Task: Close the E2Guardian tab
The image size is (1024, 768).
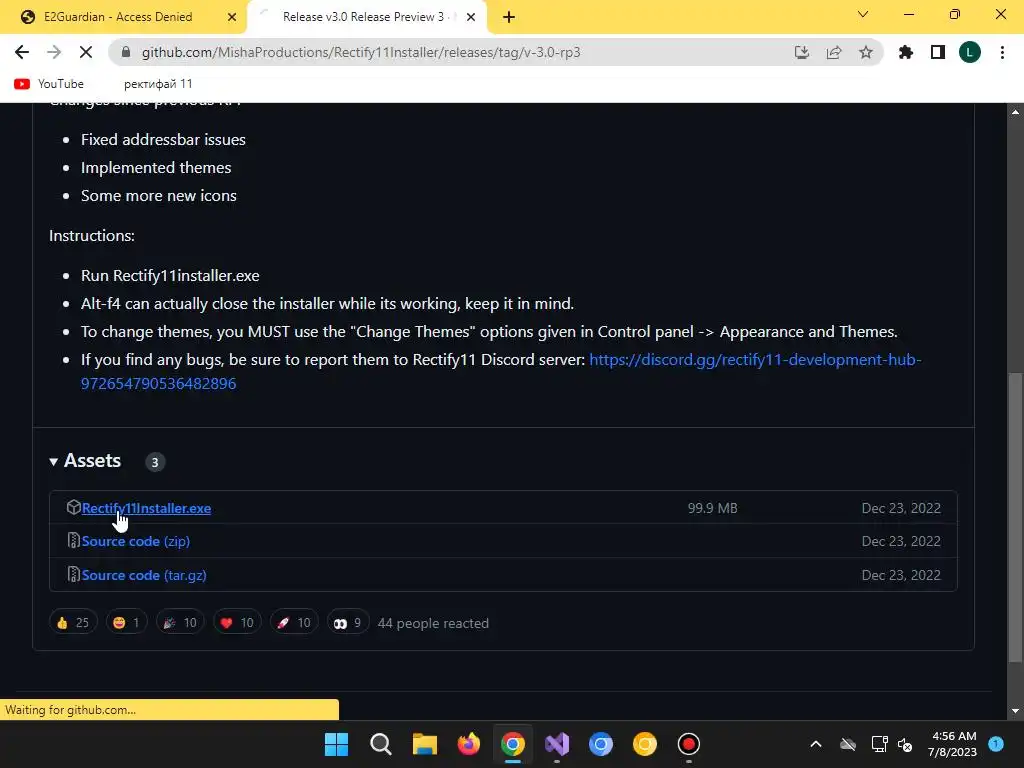Action: [x=232, y=17]
